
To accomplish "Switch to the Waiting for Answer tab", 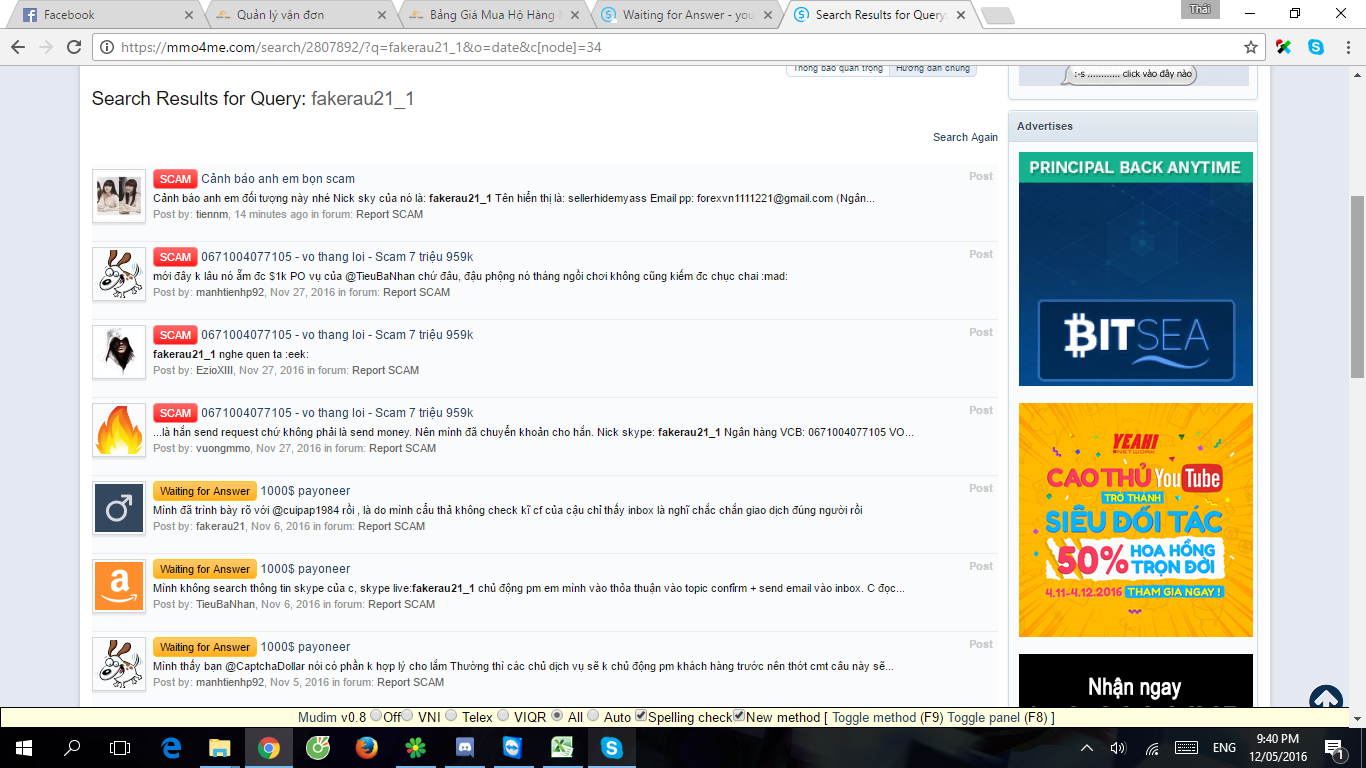I will click(688, 15).
